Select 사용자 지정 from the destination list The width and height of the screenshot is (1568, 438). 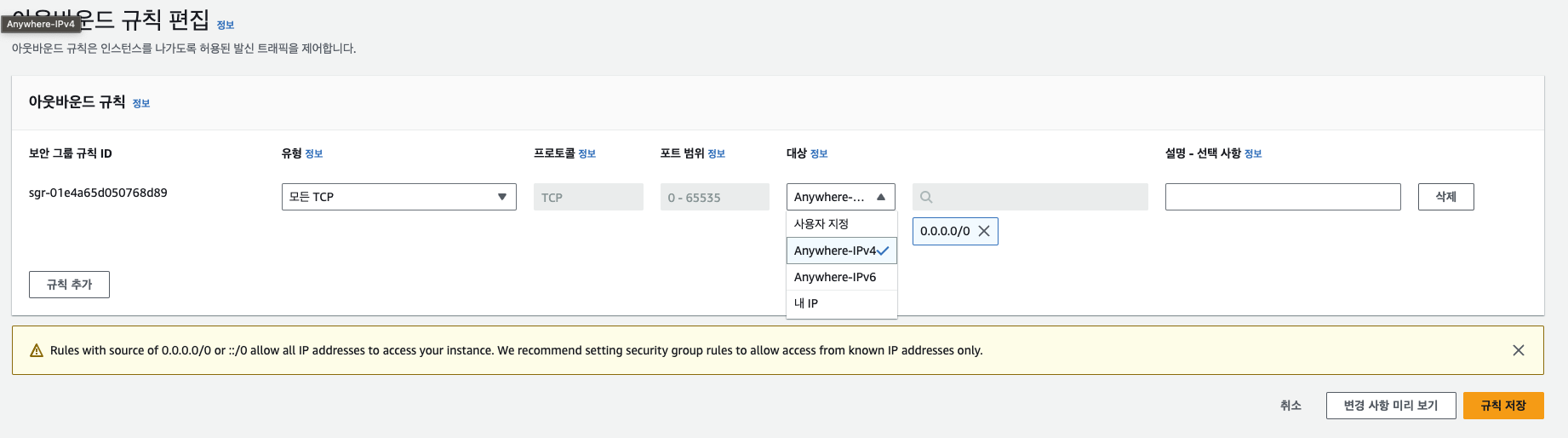pos(821,223)
